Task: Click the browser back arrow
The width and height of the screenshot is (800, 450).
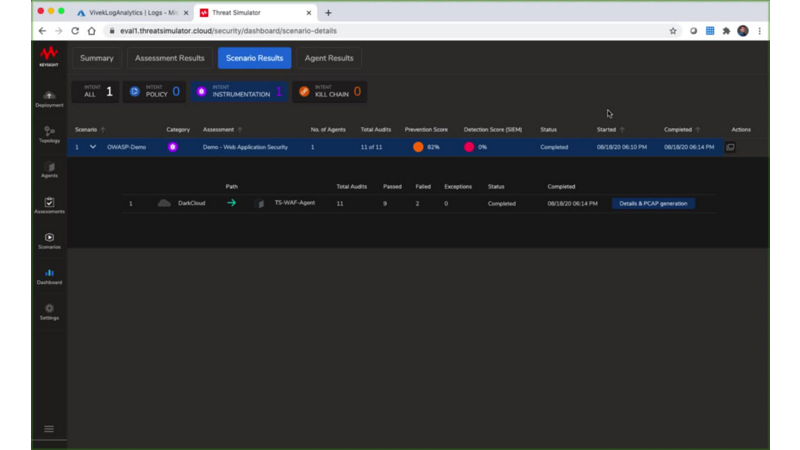Action: [42, 31]
